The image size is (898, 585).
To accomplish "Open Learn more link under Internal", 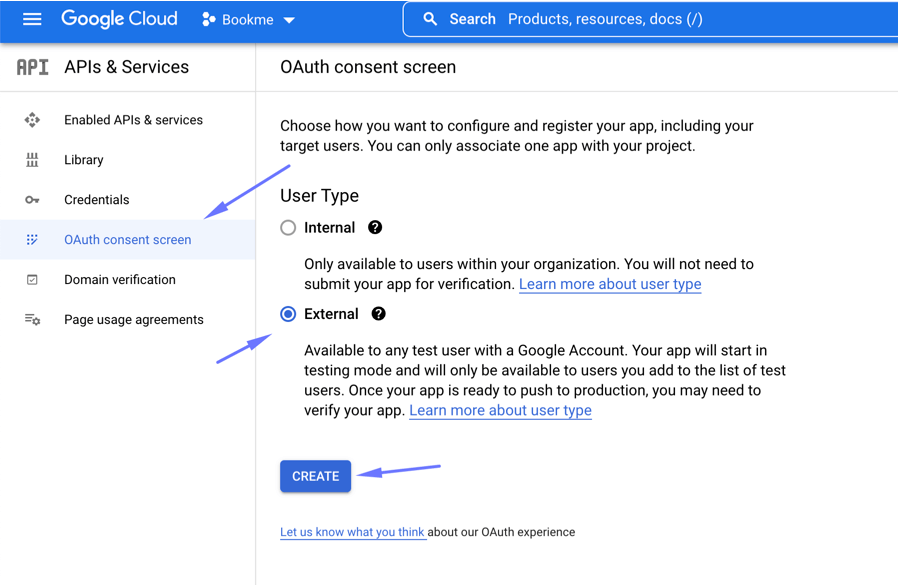I will [x=610, y=284].
